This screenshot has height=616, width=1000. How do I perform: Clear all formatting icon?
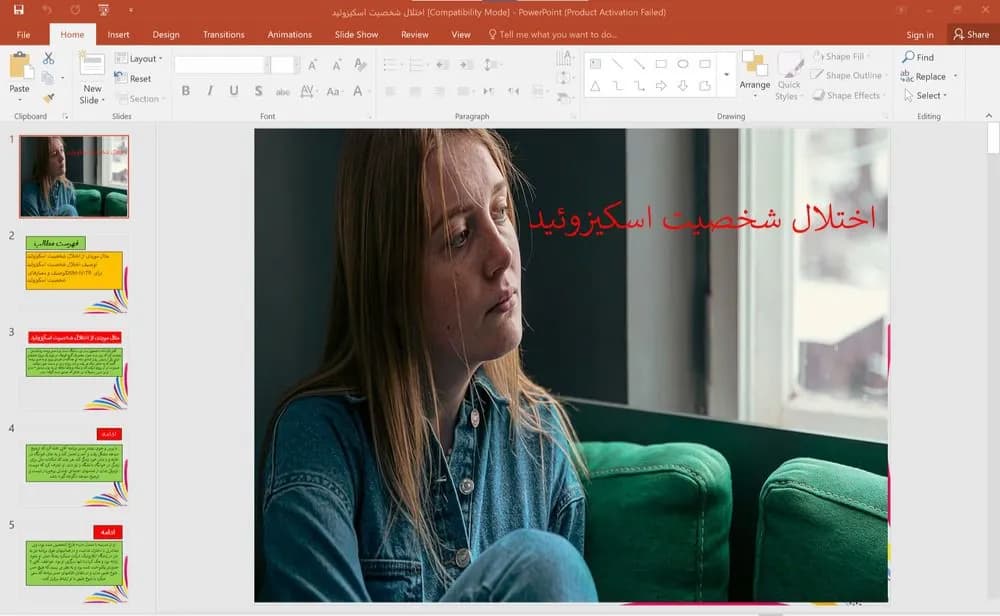click(x=360, y=64)
